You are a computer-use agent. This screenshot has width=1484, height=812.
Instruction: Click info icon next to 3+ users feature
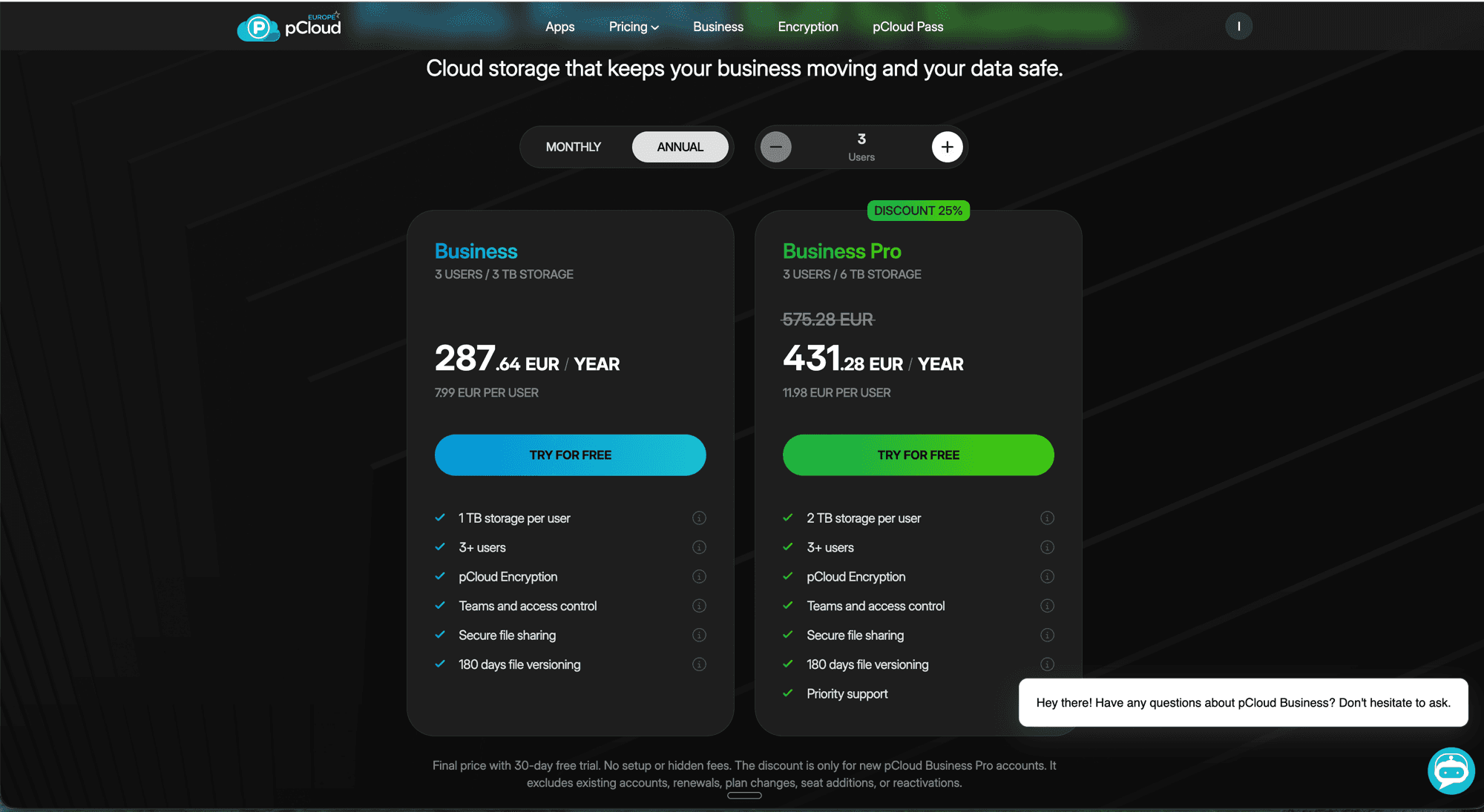coord(699,547)
